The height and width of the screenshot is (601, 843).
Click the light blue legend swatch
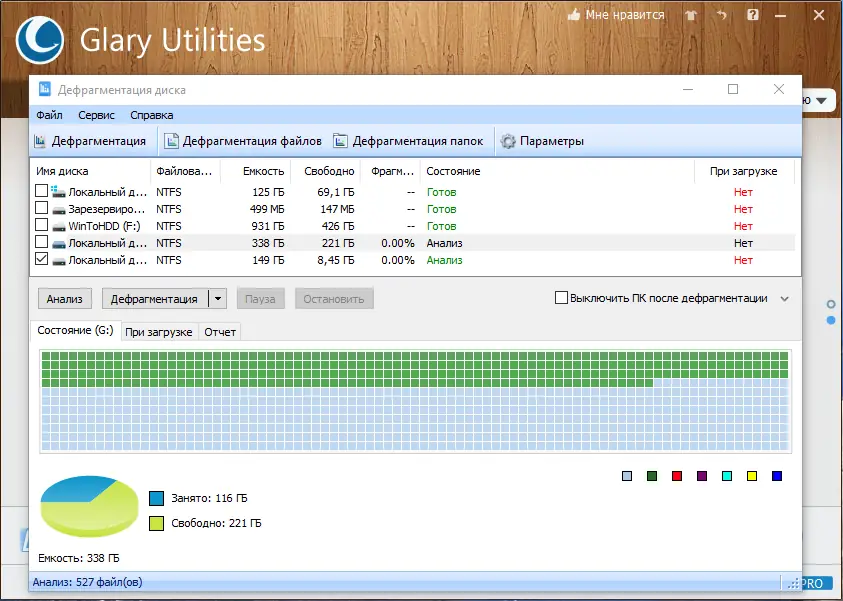click(x=627, y=476)
